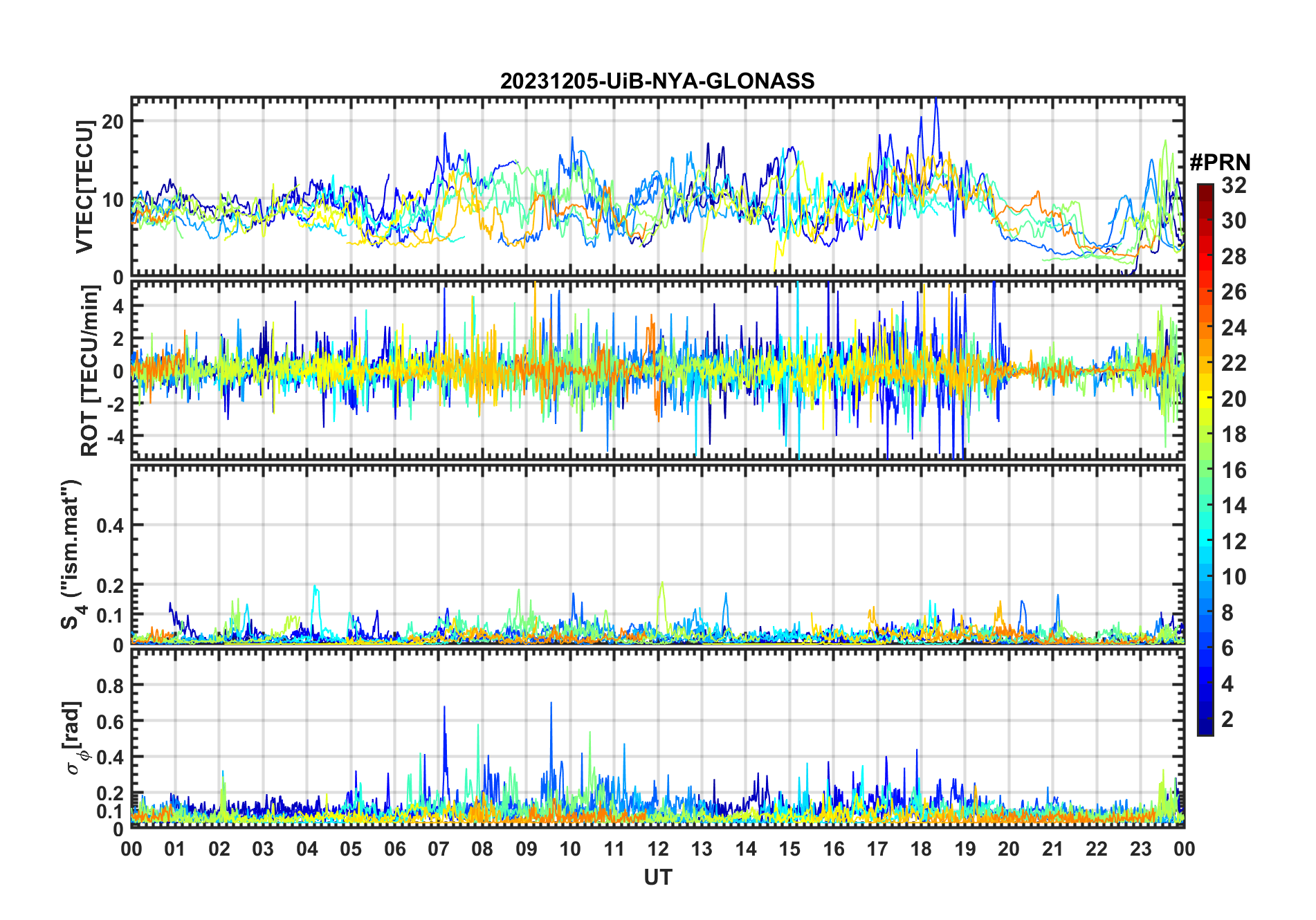
Task: Click inside the VTEC plot panel
Action: [658, 187]
